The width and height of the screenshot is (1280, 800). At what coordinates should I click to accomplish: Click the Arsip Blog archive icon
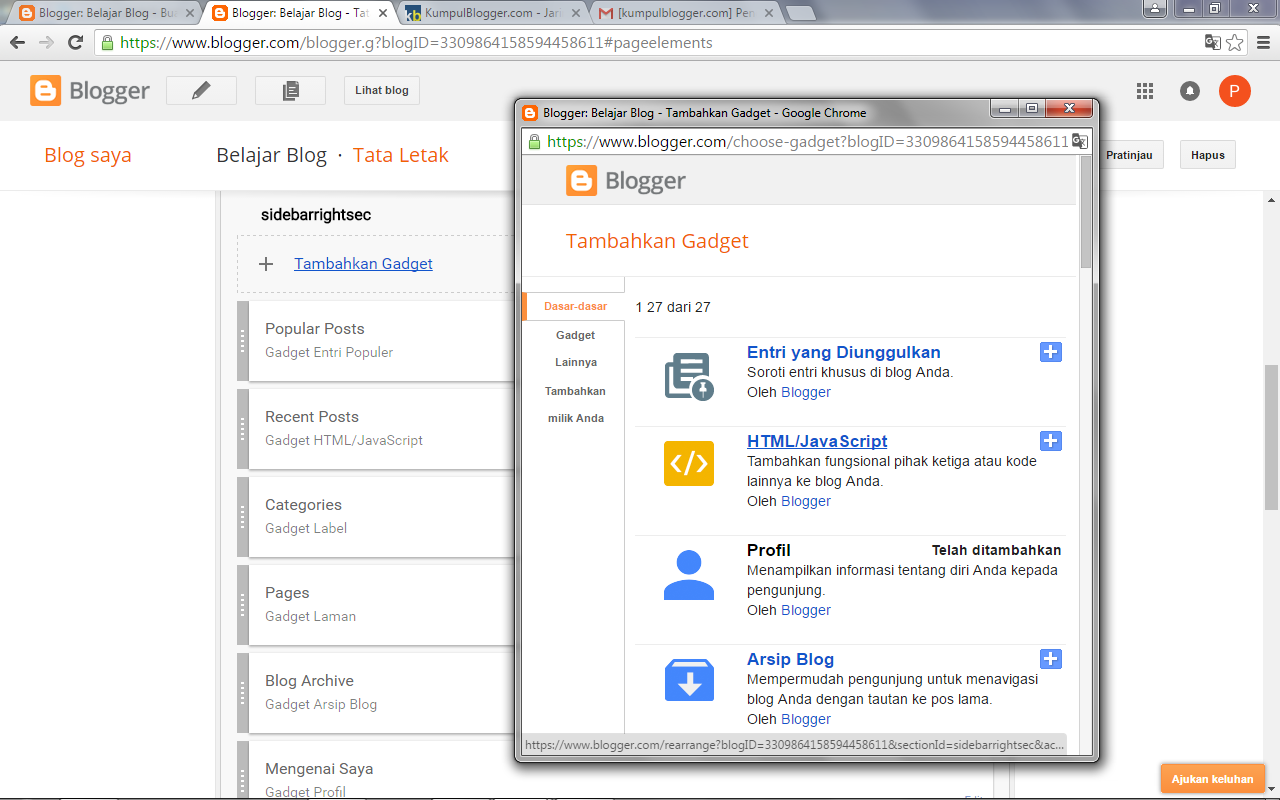click(689, 680)
